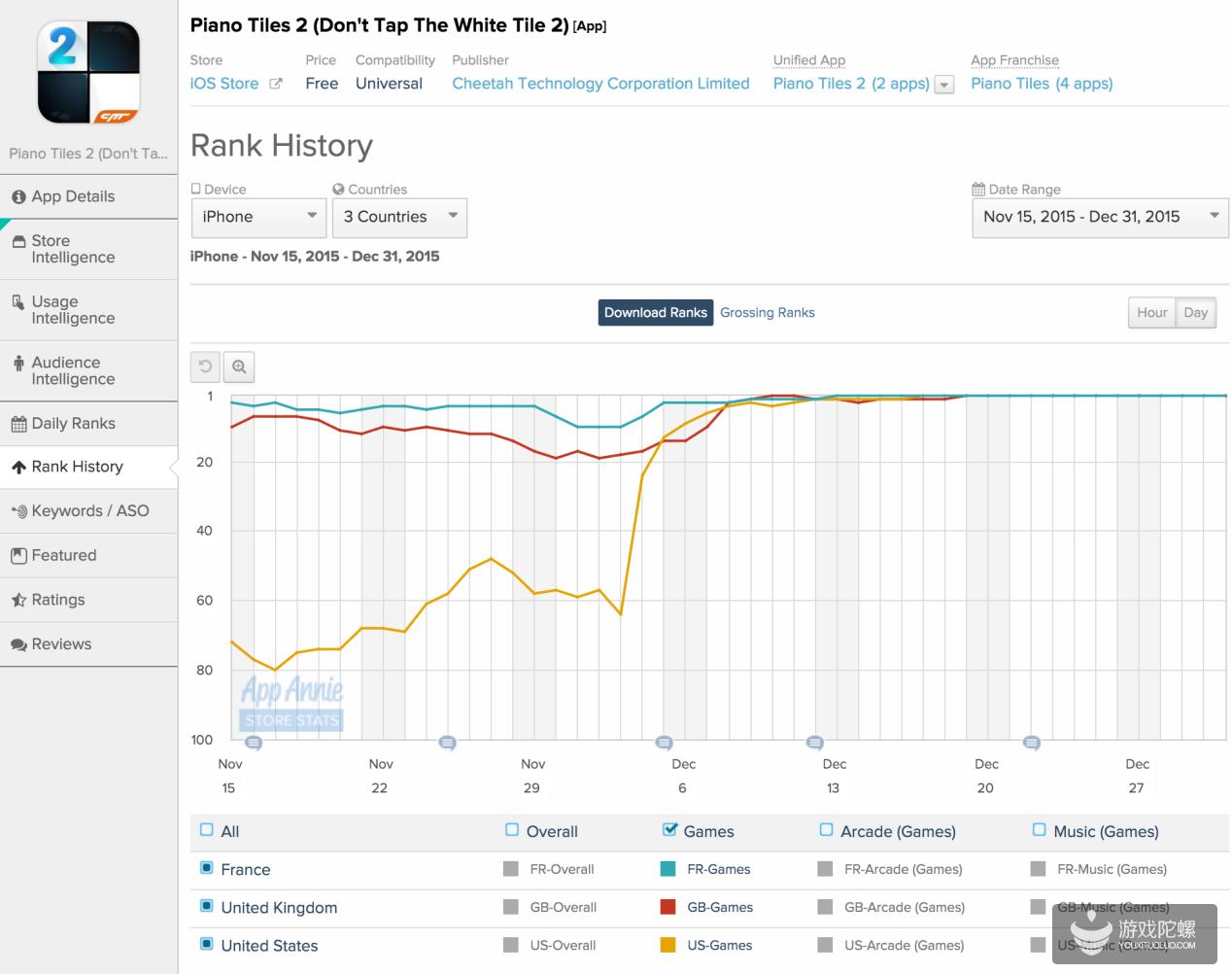1232x974 pixels.
Task: Switch to Grossing Ranks tab
Action: [767, 312]
